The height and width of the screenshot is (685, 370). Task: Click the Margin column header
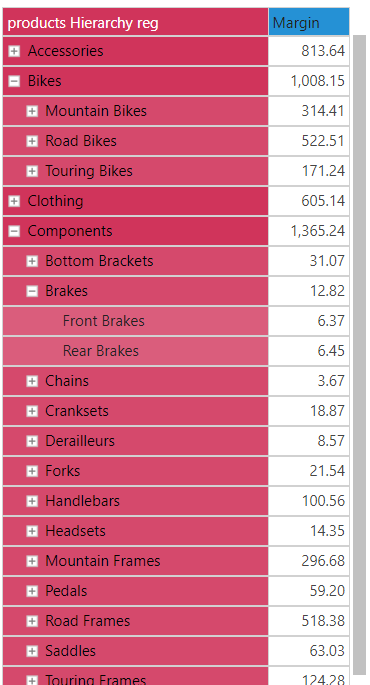coord(309,22)
